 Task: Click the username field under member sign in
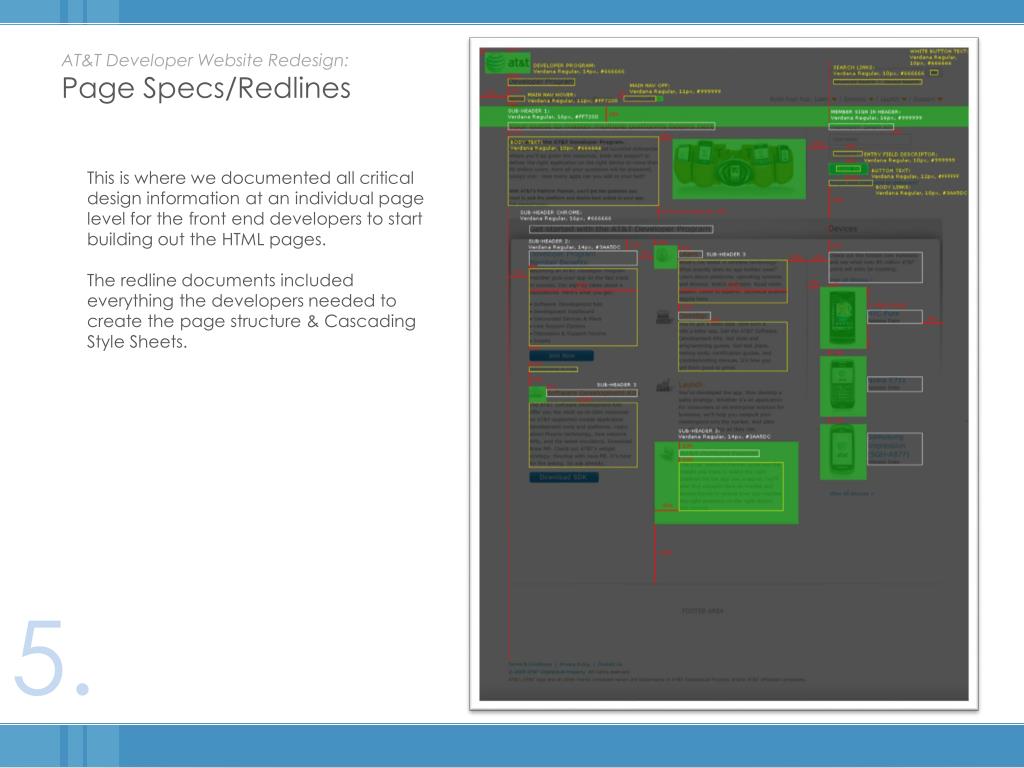point(870,140)
